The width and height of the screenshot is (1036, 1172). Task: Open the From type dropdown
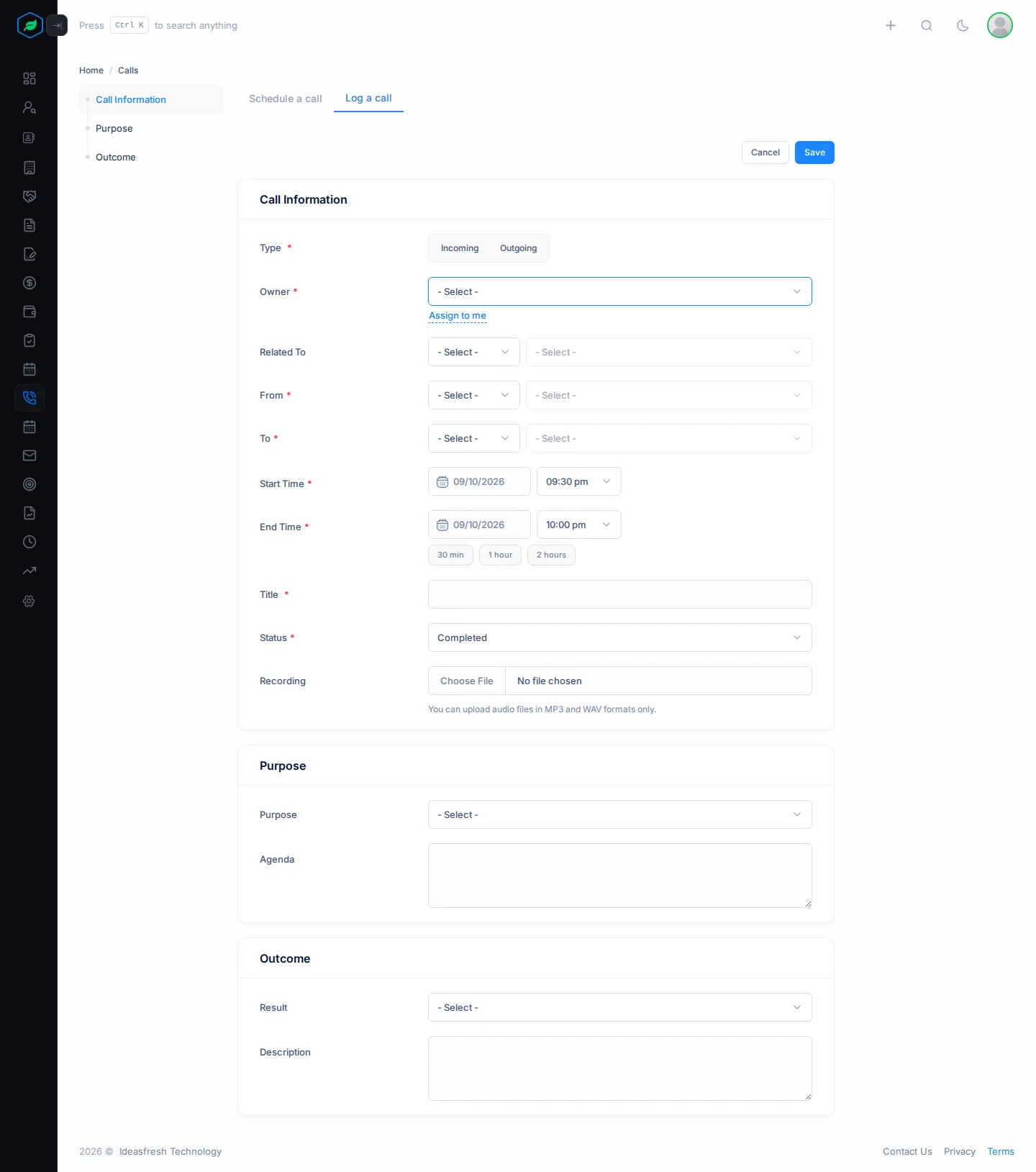point(474,395)
